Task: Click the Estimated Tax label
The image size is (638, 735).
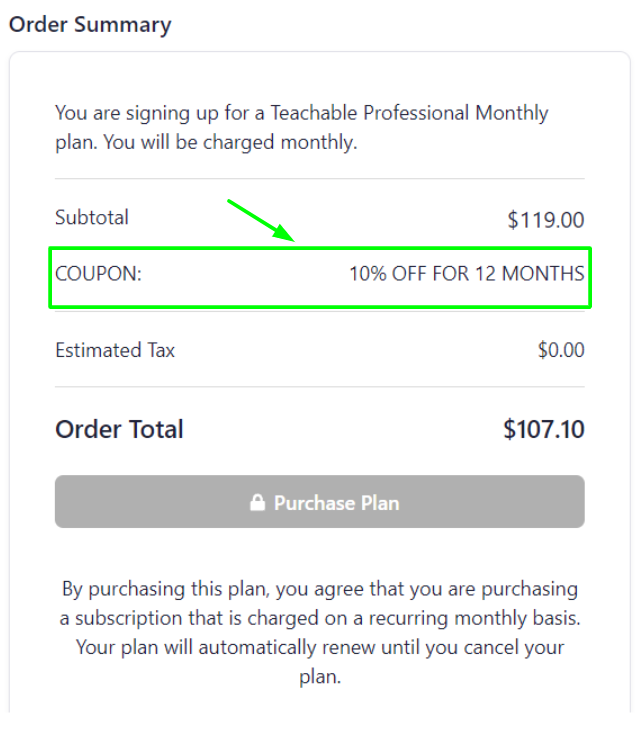Action: (x=115, y=350)
